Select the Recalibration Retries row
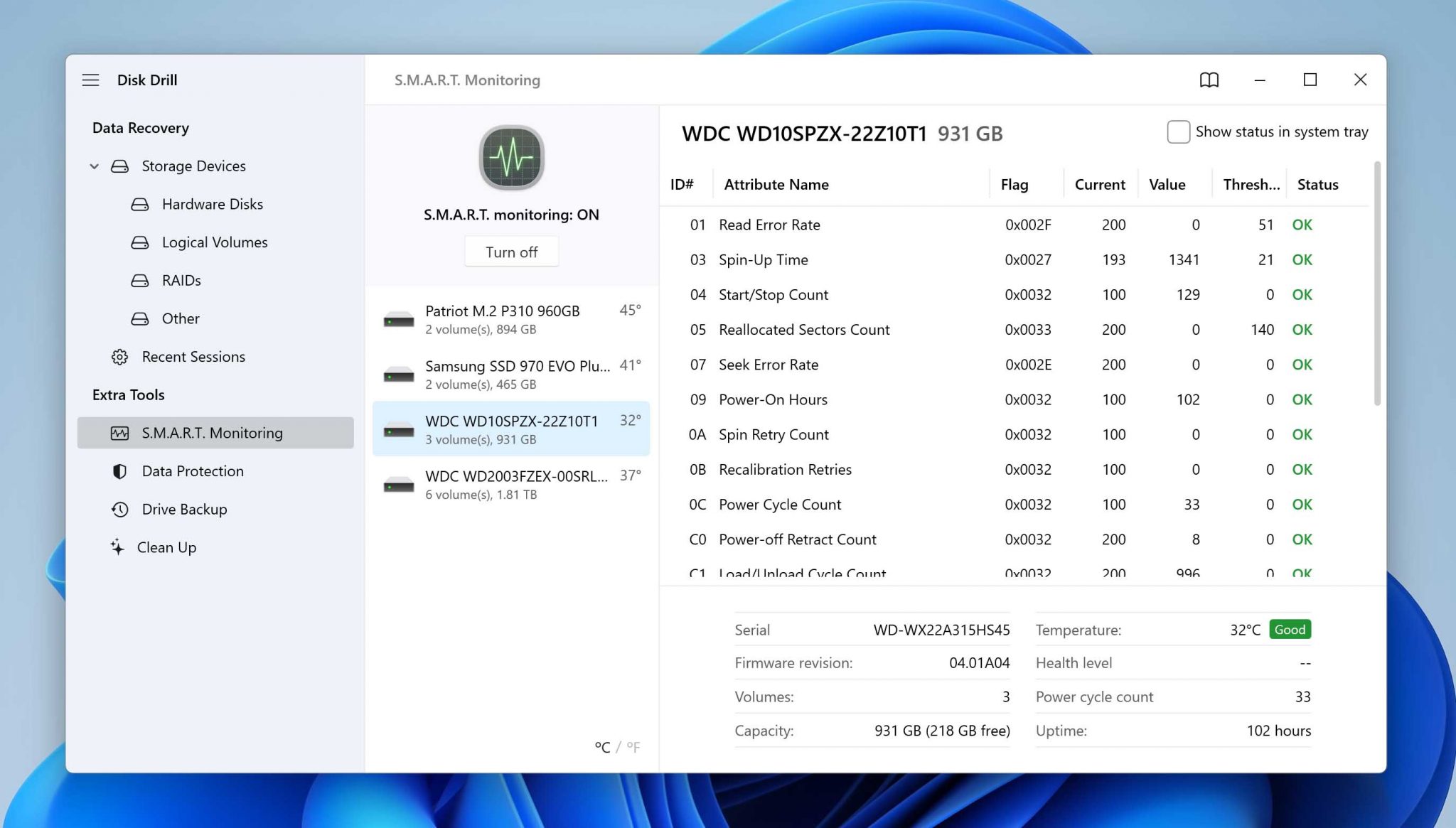 [1014, 470]
